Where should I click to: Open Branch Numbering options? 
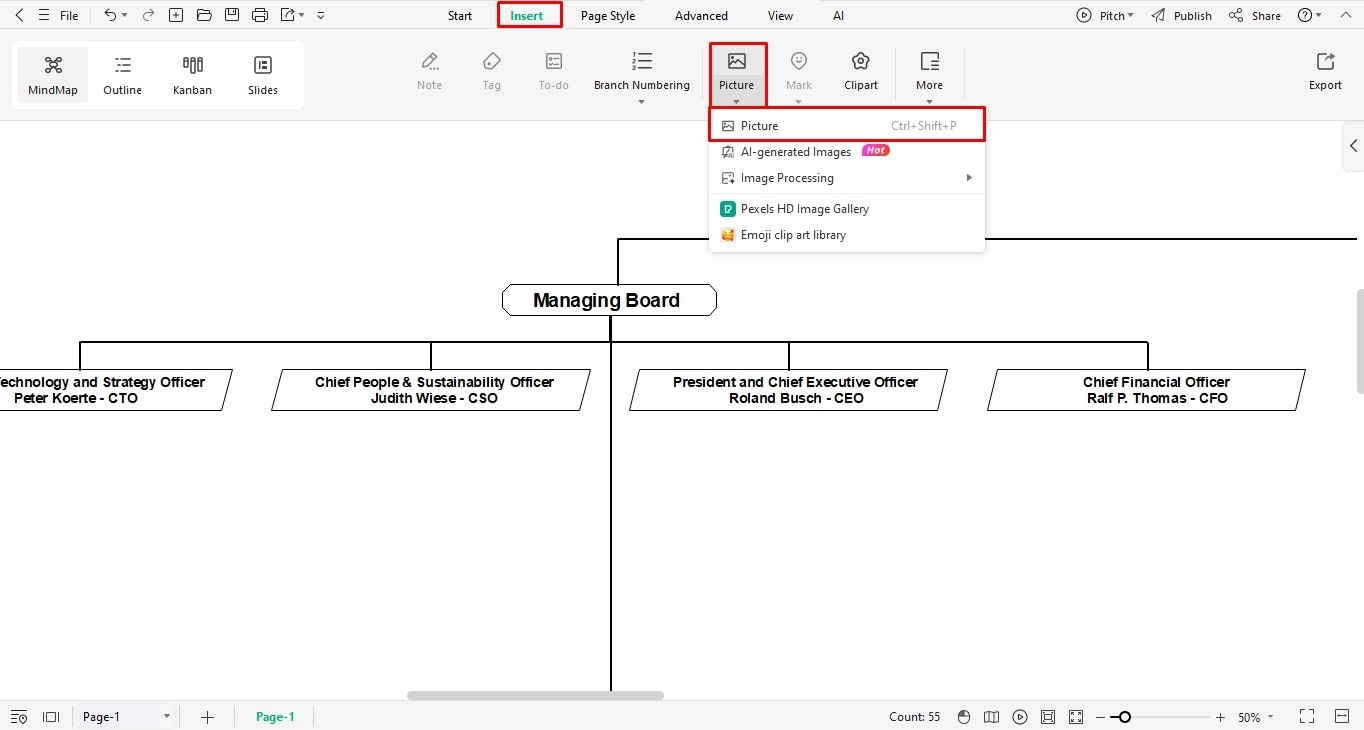pos(642,76)
